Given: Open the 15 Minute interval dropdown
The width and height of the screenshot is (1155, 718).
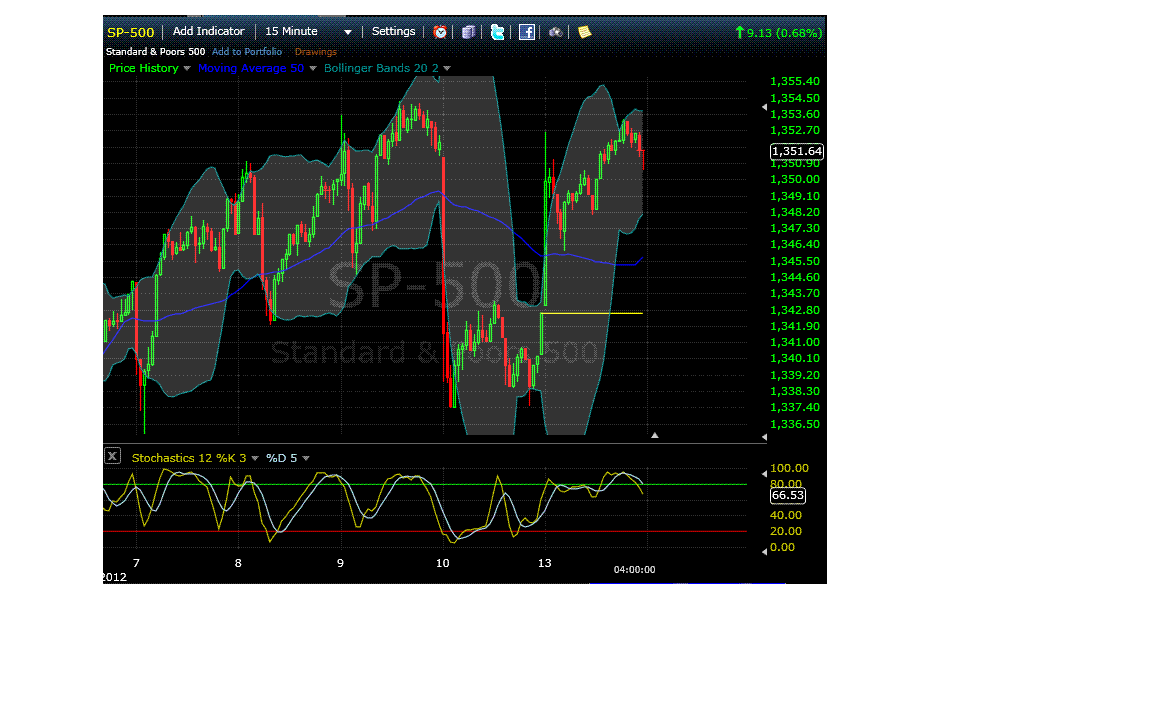Looking at the screenshot, I should pos(308,32).
